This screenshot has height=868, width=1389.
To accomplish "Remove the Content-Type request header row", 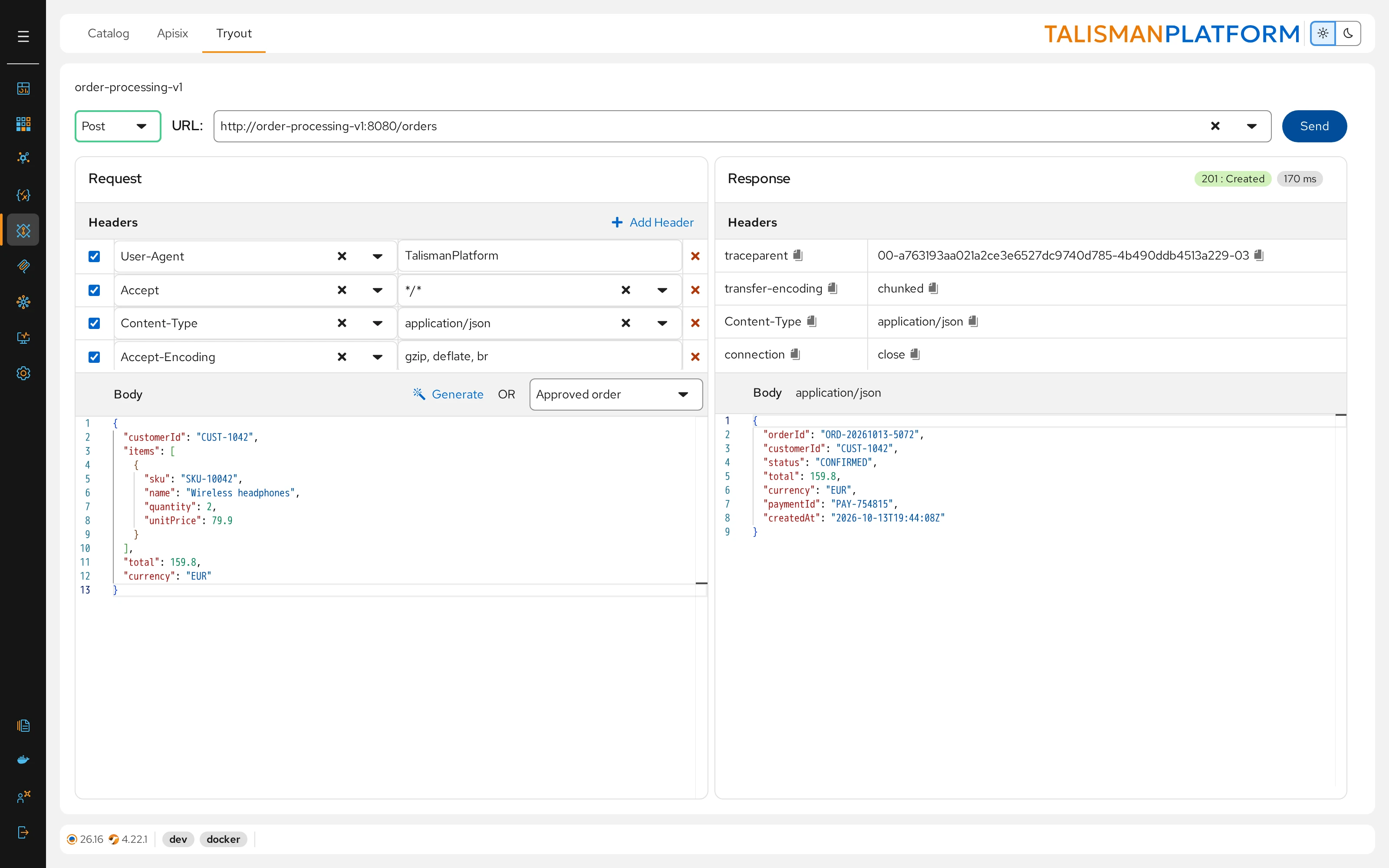I will [695, 323].
